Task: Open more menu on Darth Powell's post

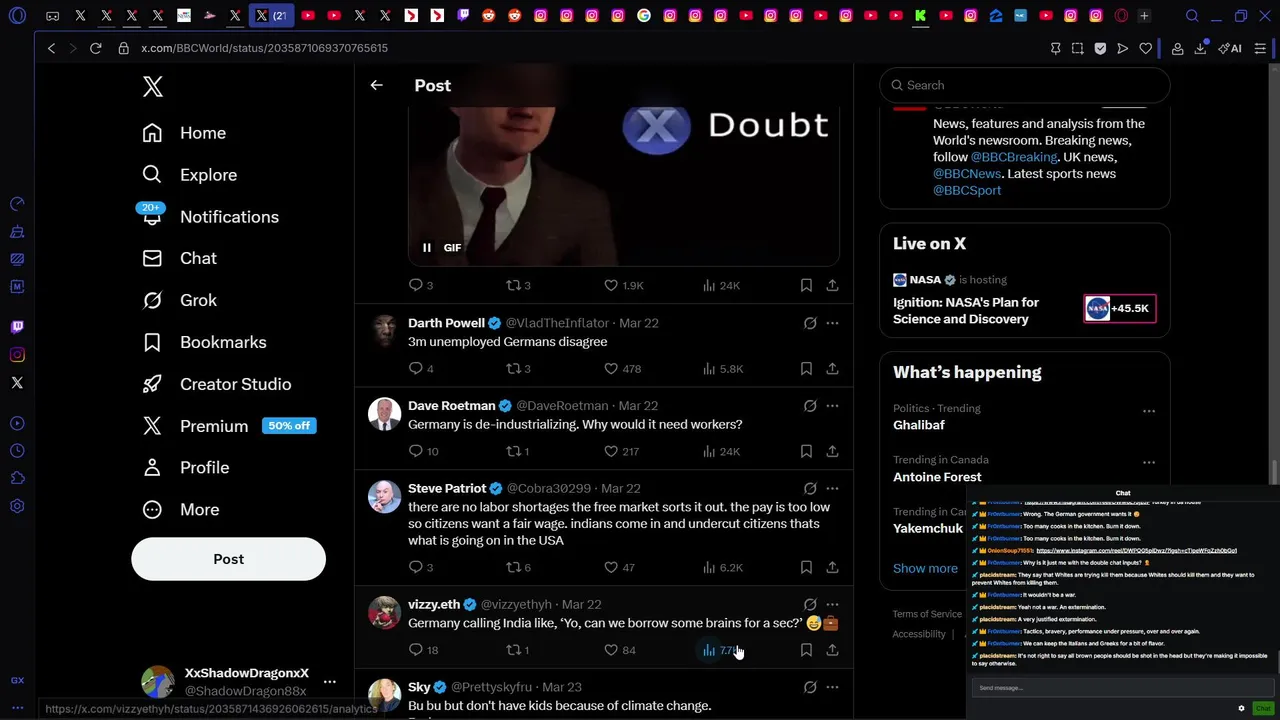Action: [x=832, y=323]
